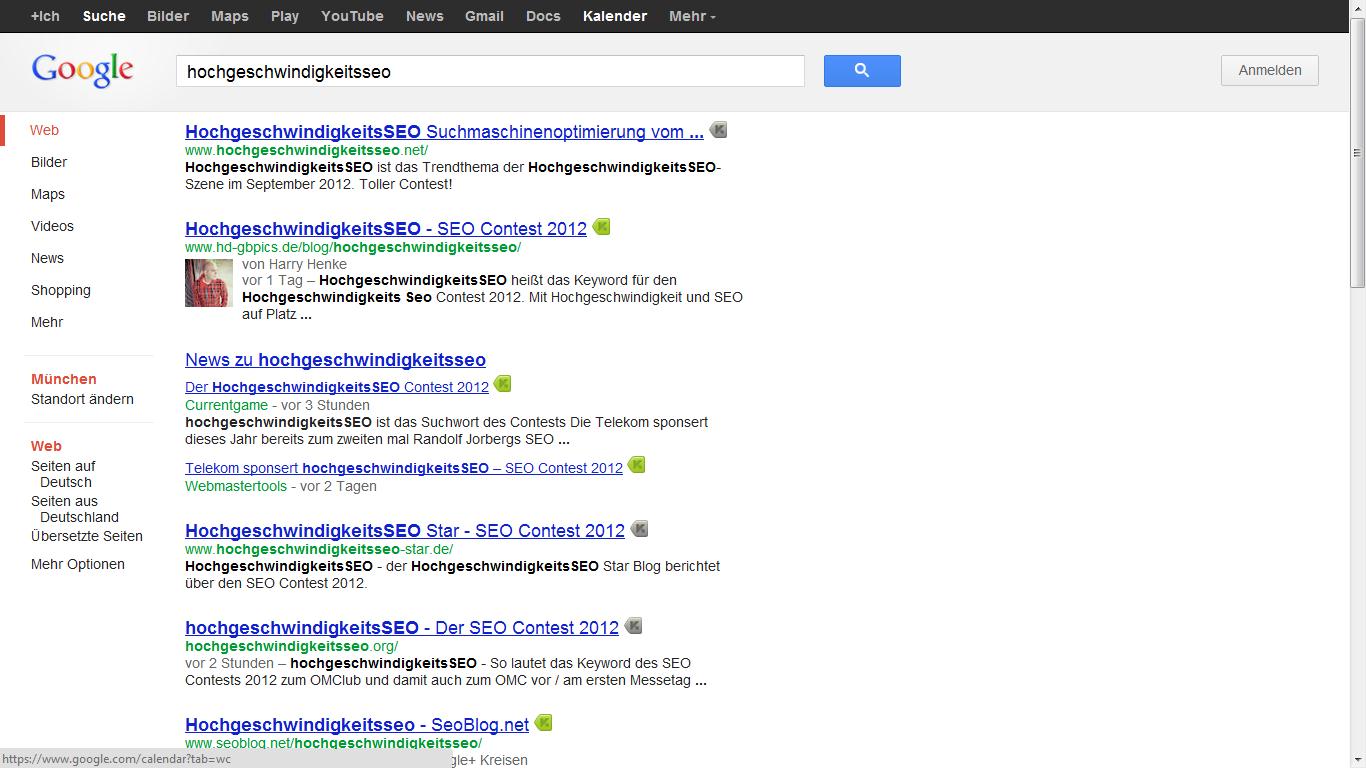Click green tag icon beside Currentgame news
1366x768 pixels.
pos(502,384)
